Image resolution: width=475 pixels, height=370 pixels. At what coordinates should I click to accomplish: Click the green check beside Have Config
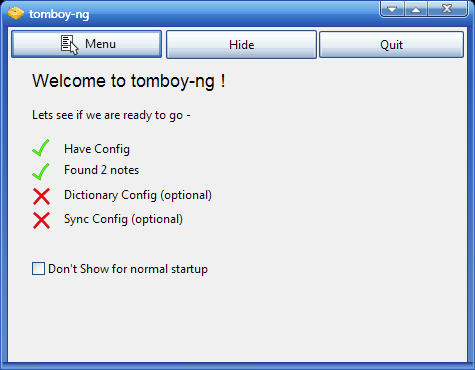(x=41, y=148)
